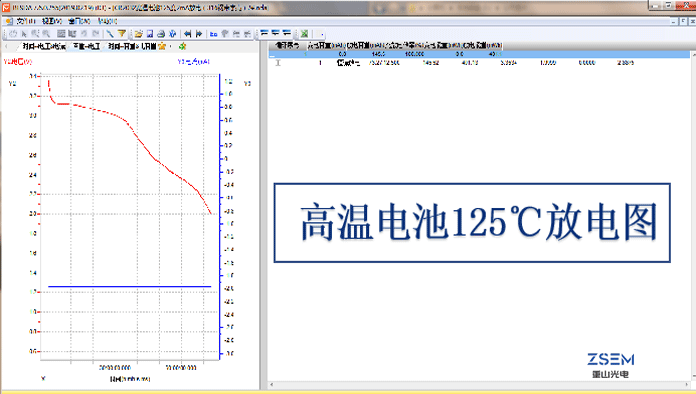
Task: Open the small dropdown arrow after the star
Action: (171, 46)
